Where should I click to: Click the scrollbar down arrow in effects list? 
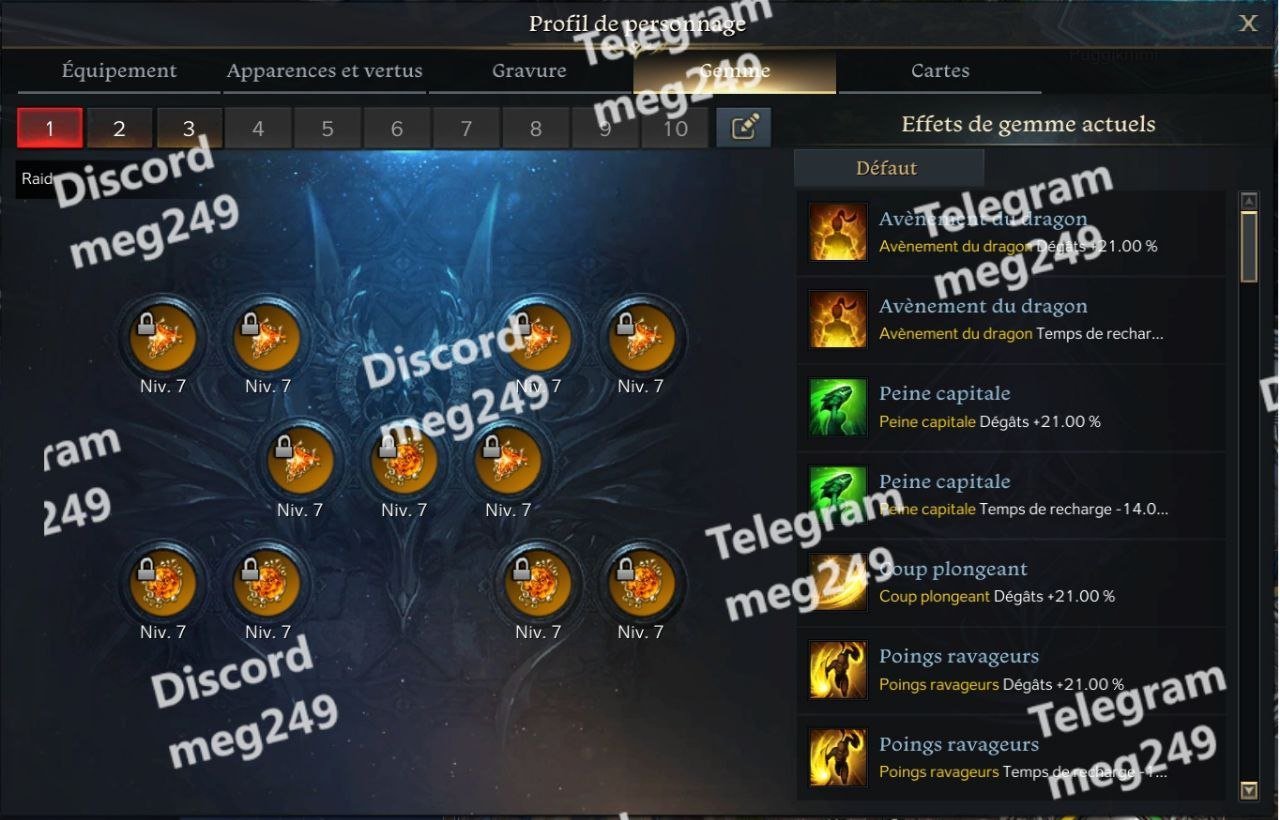1249,790
